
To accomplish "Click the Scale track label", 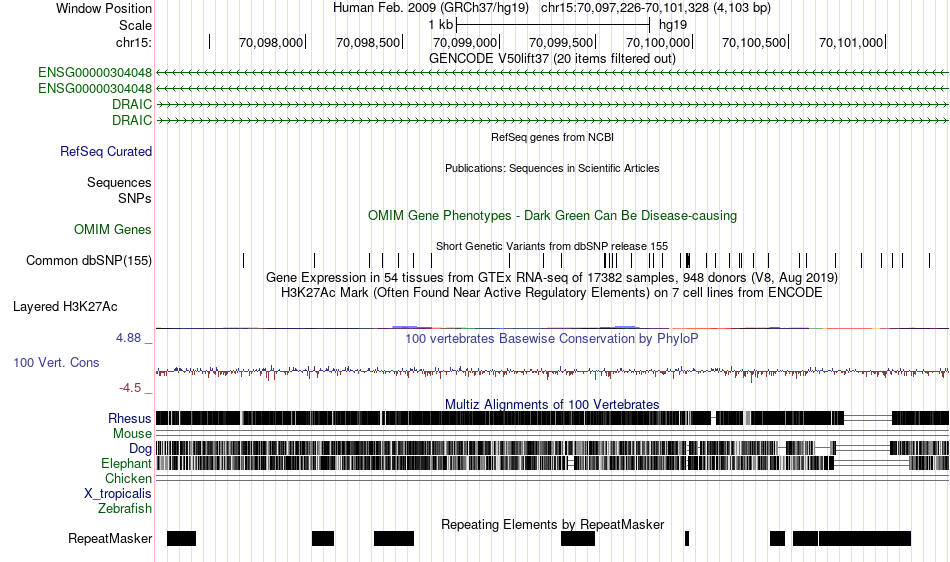I will pos(135,25).
